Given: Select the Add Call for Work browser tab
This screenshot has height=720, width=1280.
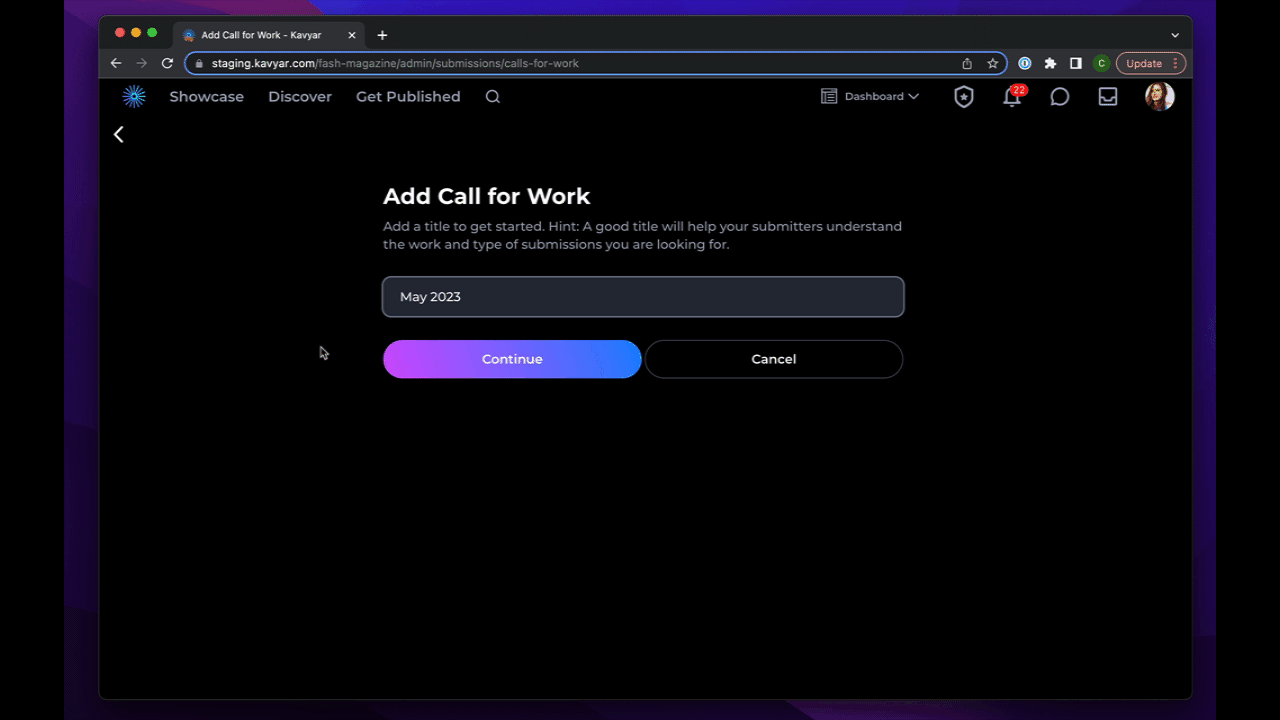Looking at the screenshot, I should (x=270, y=35).
